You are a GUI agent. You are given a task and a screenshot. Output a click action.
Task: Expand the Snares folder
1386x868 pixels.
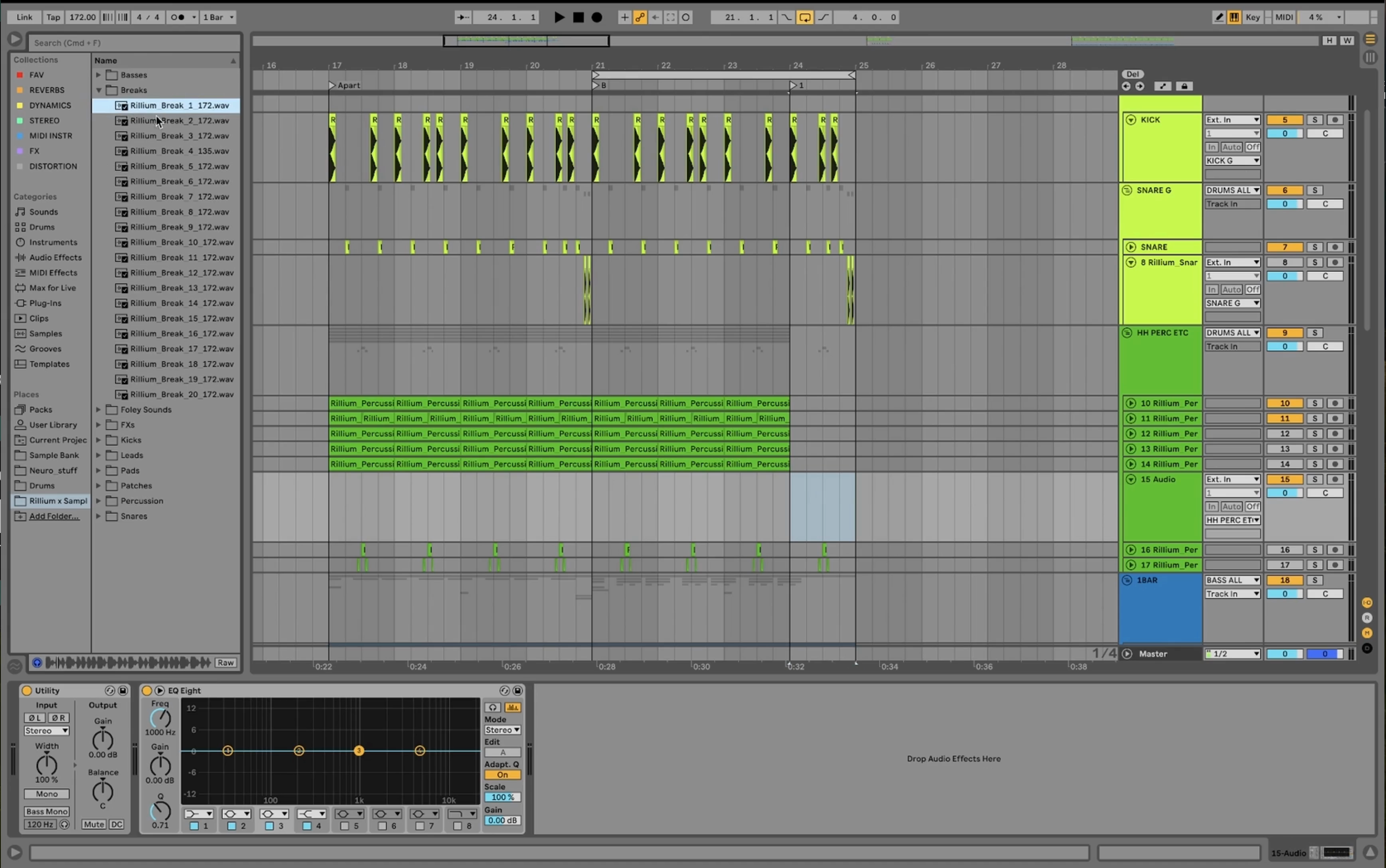[99, 516]
